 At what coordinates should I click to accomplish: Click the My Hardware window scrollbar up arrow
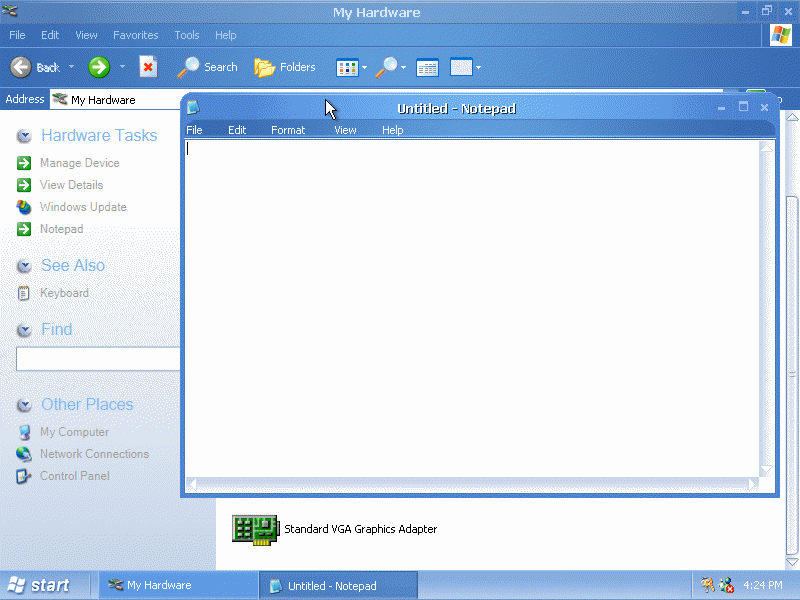(792, 117)
